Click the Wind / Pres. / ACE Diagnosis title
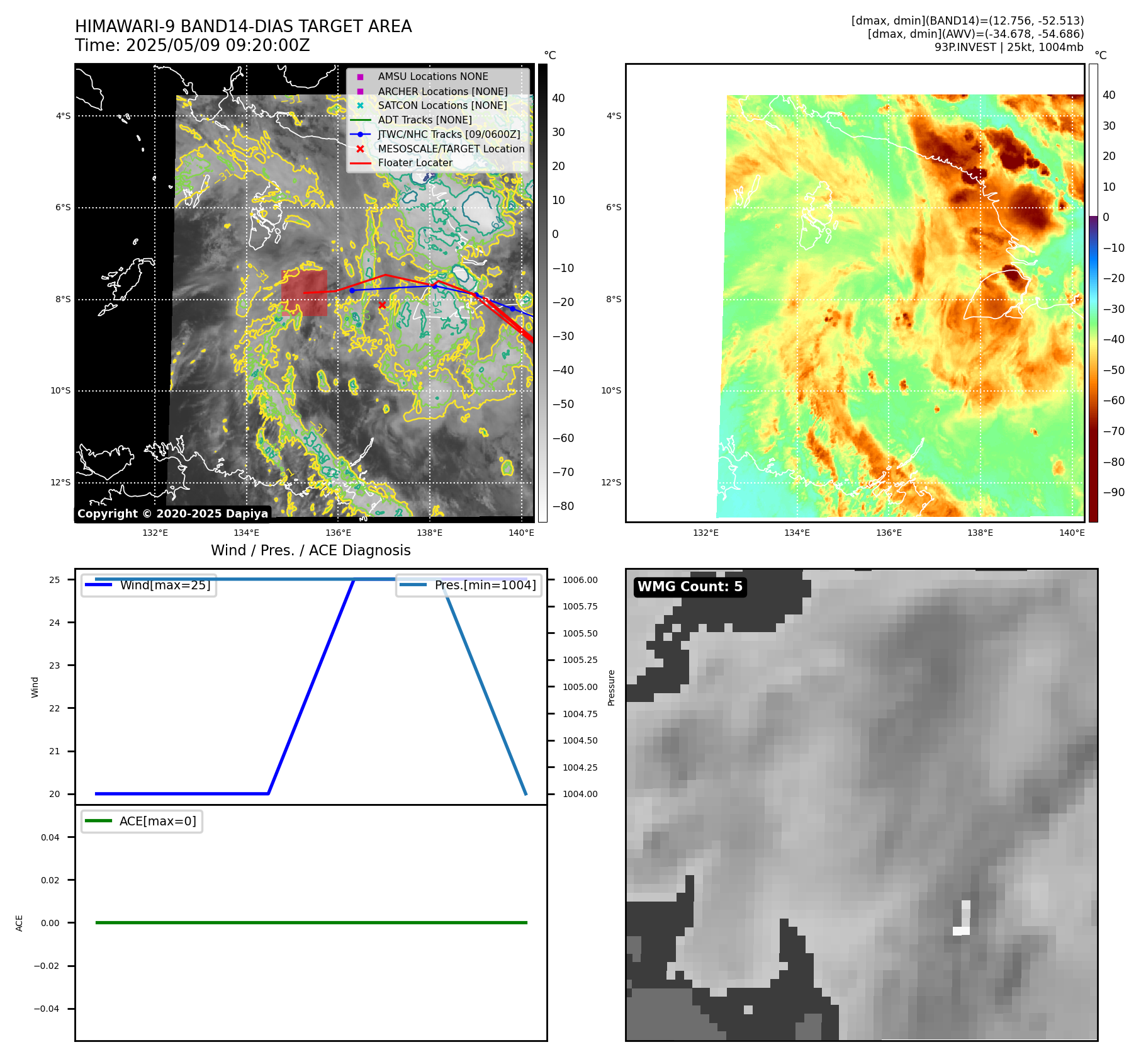1141x1064 pixels. point(311,550)
